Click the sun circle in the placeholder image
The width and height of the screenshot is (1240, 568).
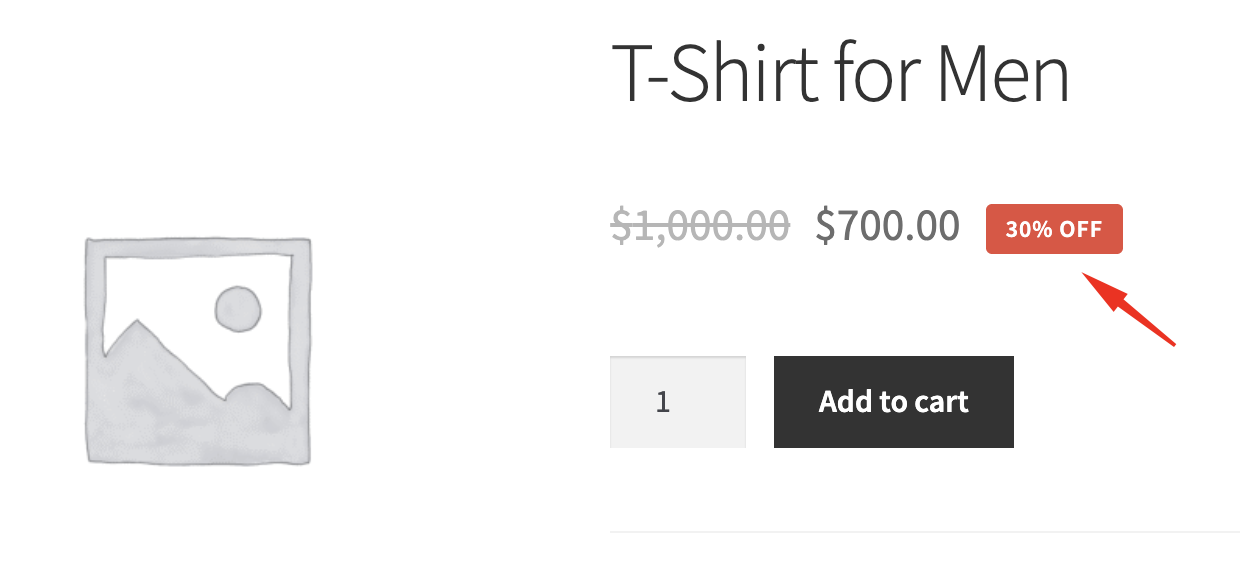click(x=238, y=308)
